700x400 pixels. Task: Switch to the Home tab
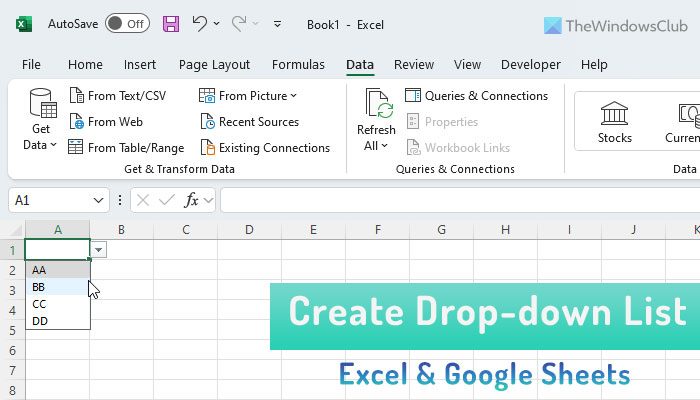click(85, 65)
